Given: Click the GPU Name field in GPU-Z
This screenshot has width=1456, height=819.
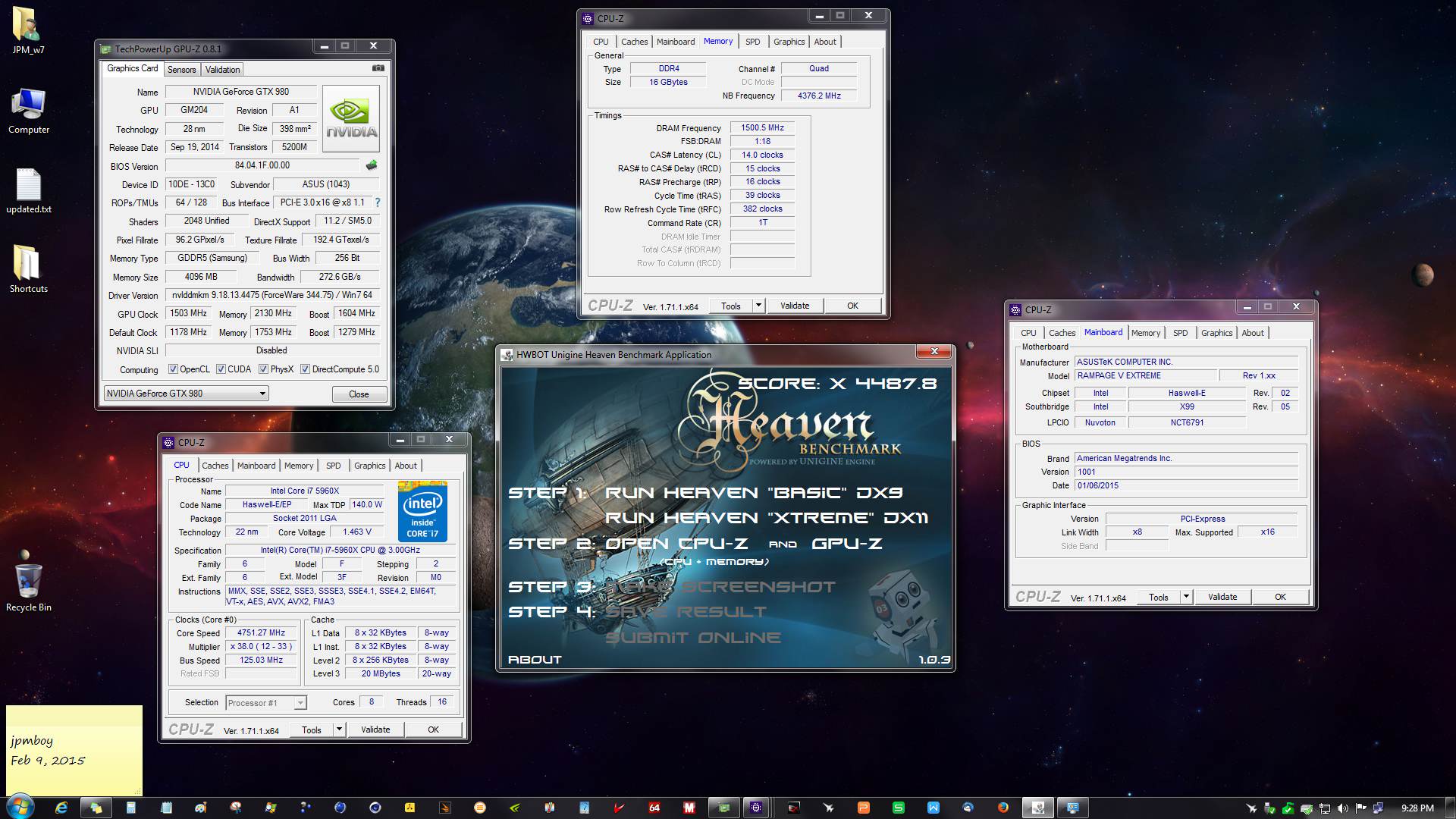Looking at the screenshot, I should point(240,92).
